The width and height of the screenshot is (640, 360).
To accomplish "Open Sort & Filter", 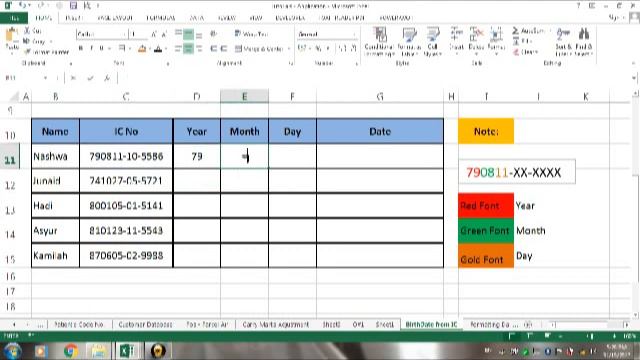I will coord(564,42).
